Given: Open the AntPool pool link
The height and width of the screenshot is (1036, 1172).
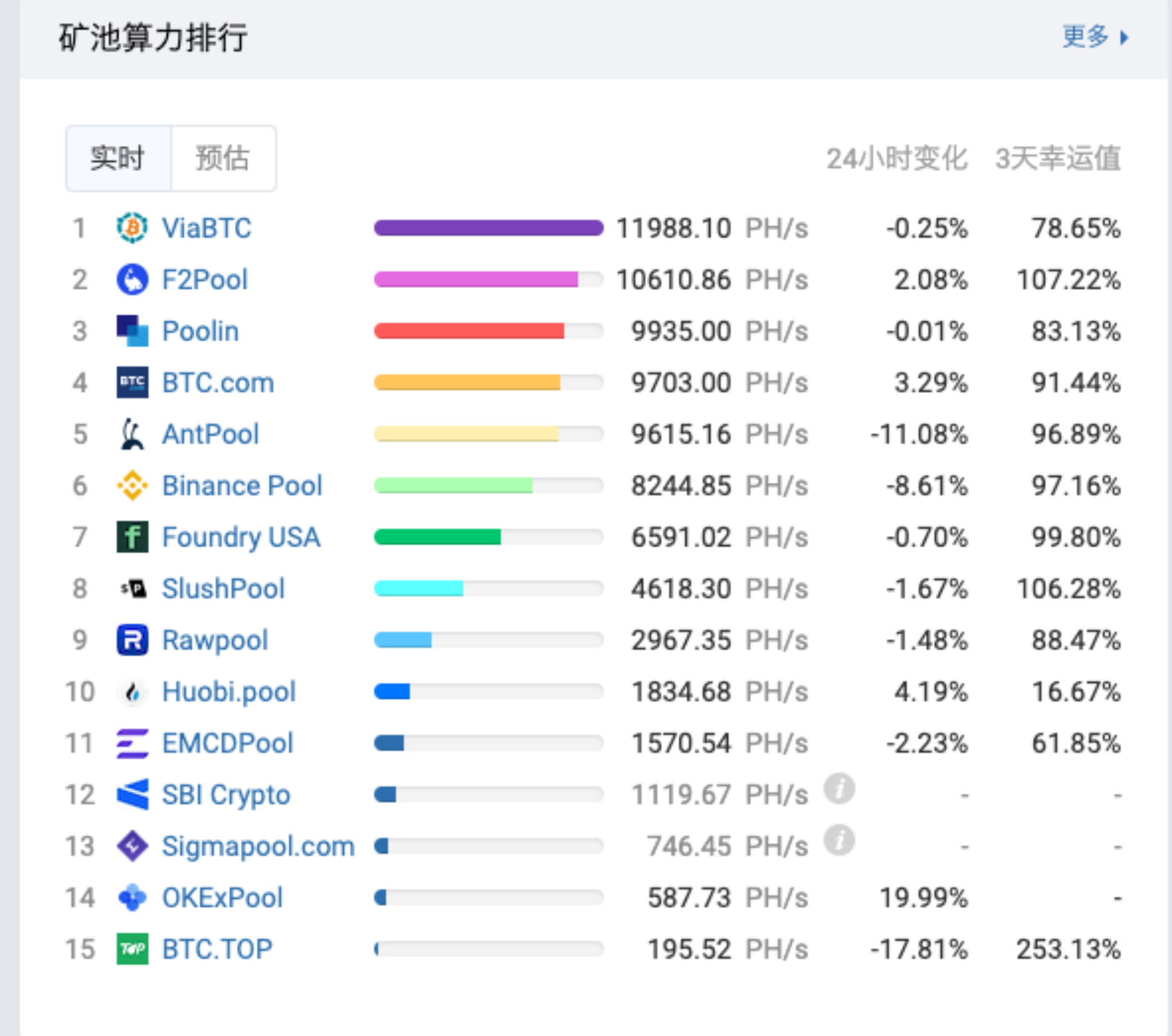Looking at the screenshot, I should click(211, 434).
